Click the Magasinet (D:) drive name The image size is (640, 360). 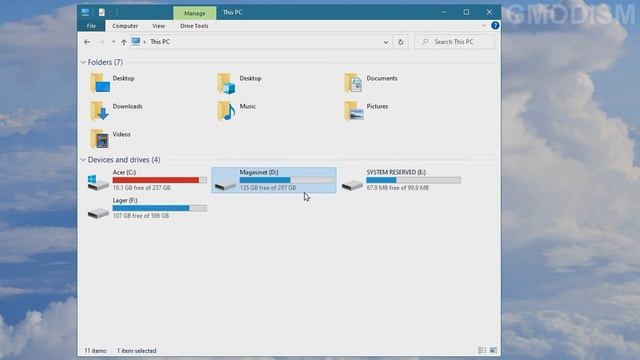pyautogui.click(x=259, y=172)
